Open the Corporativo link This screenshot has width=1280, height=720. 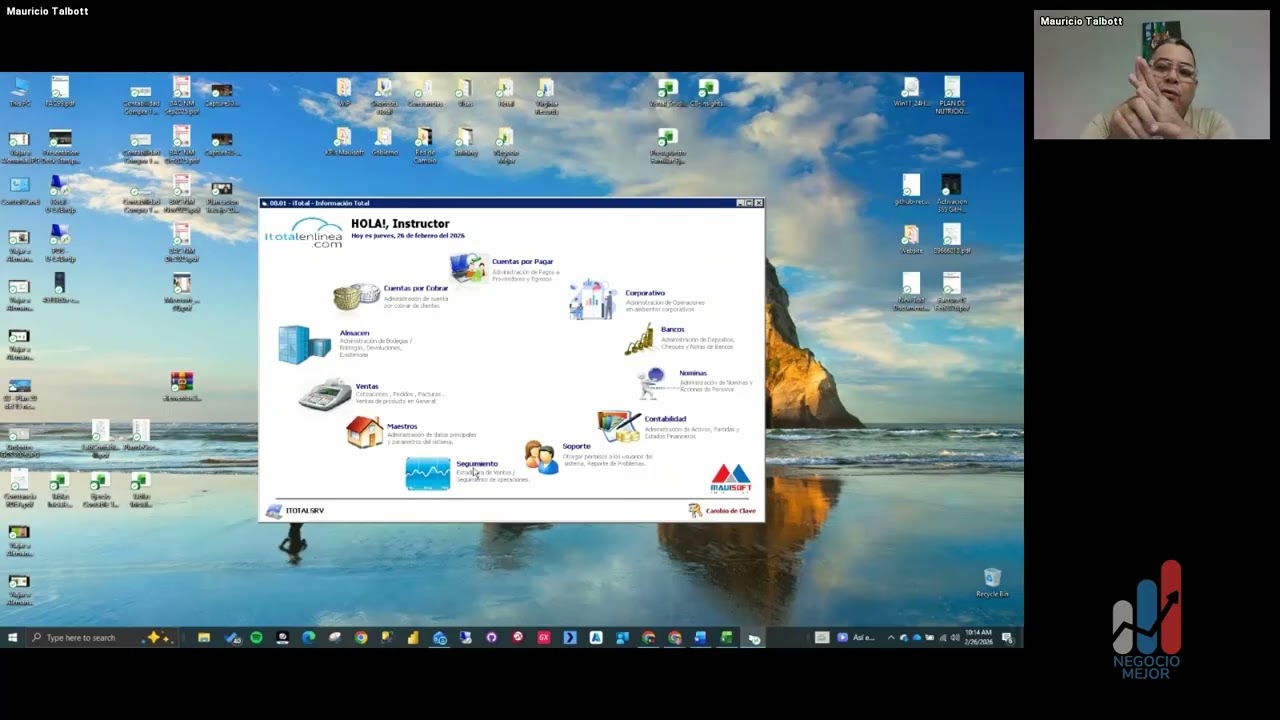(645, 293)
